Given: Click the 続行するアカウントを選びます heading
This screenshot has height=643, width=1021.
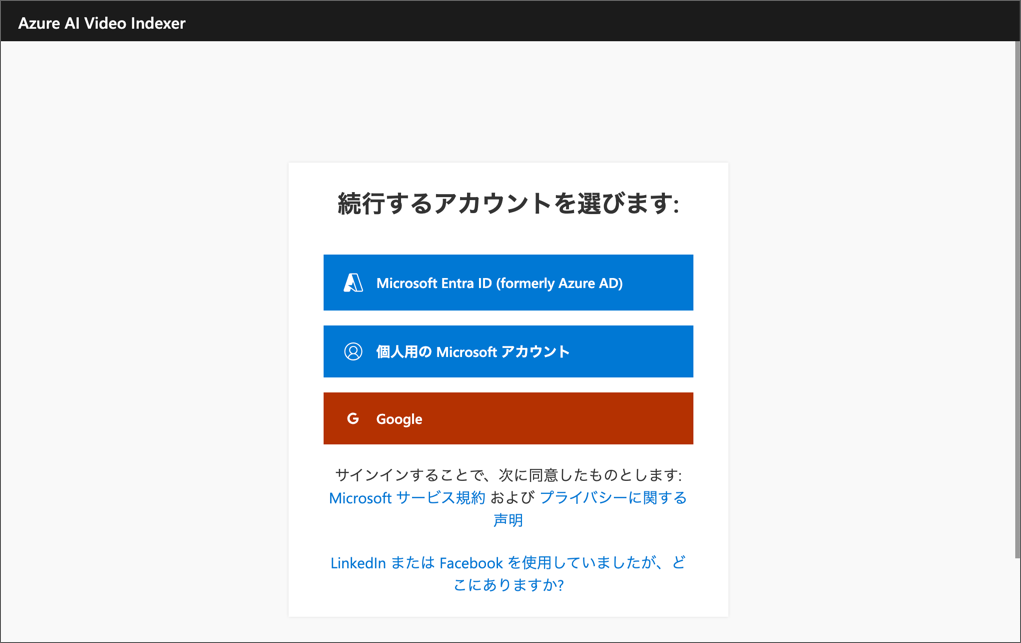Looking at the screenshot, I should (508, 203).
